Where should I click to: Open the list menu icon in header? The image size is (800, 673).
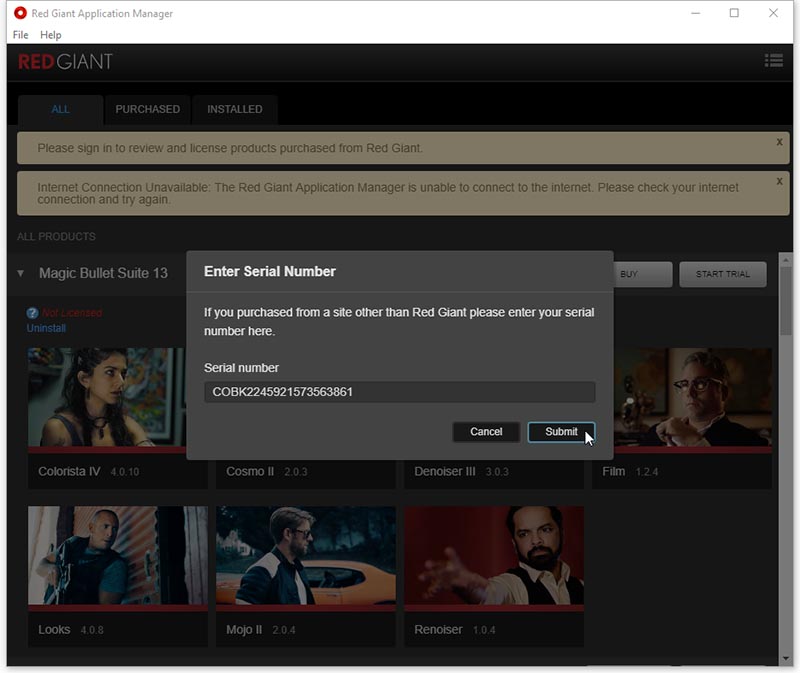coord(773,60)
